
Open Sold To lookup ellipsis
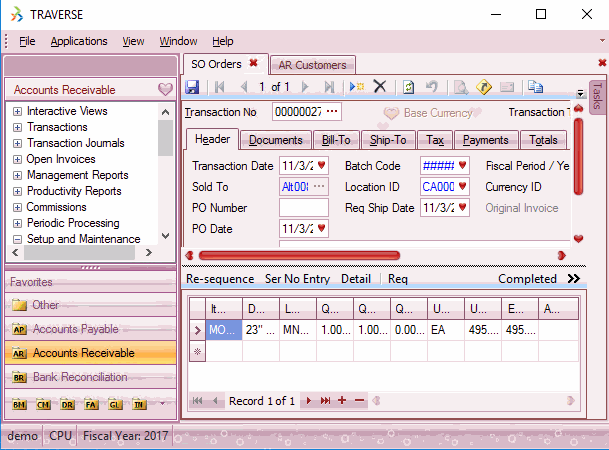click(319, 186)
